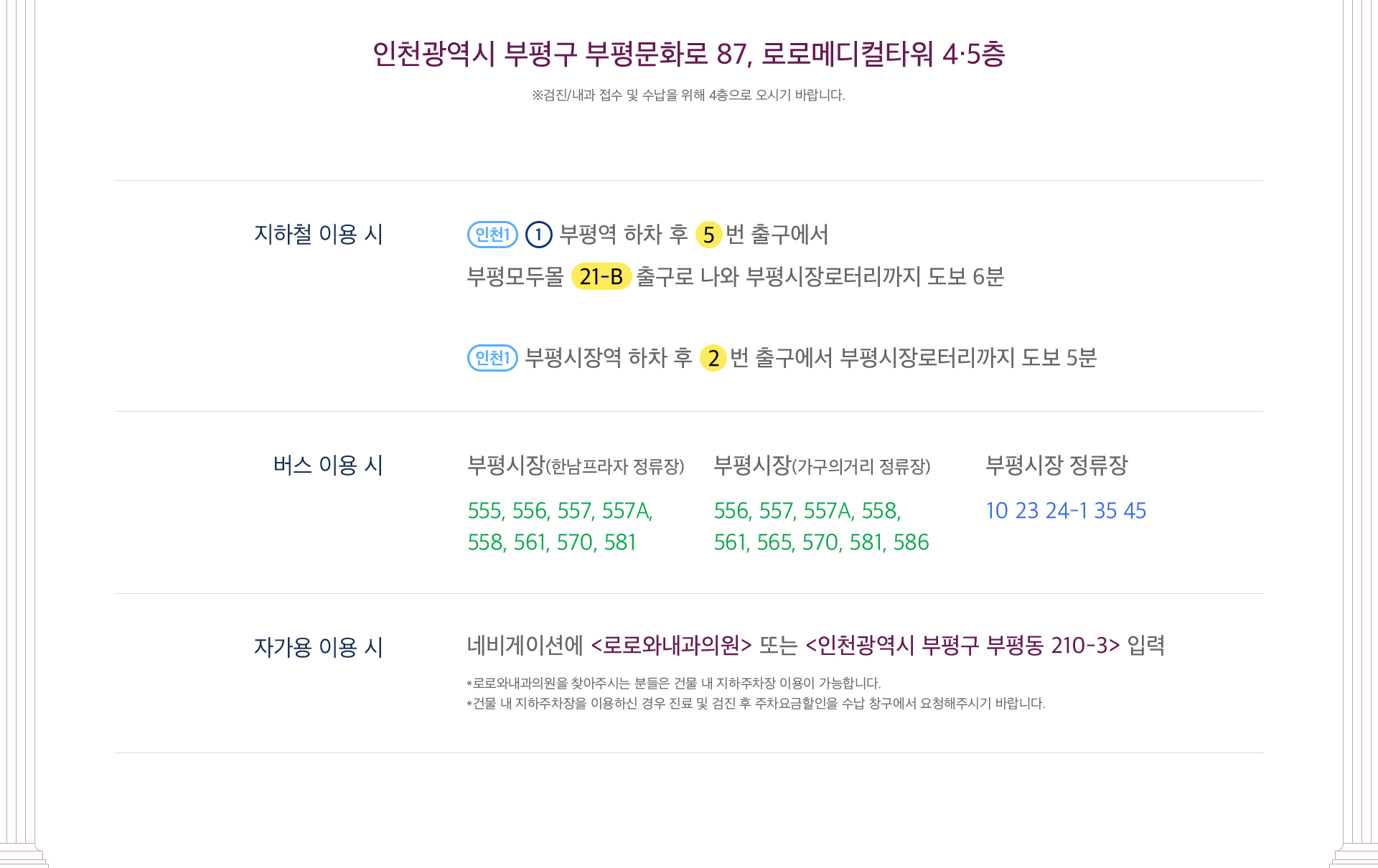
Task: Select the 지하철 이용 시 section label
Action: pos(319,235)
